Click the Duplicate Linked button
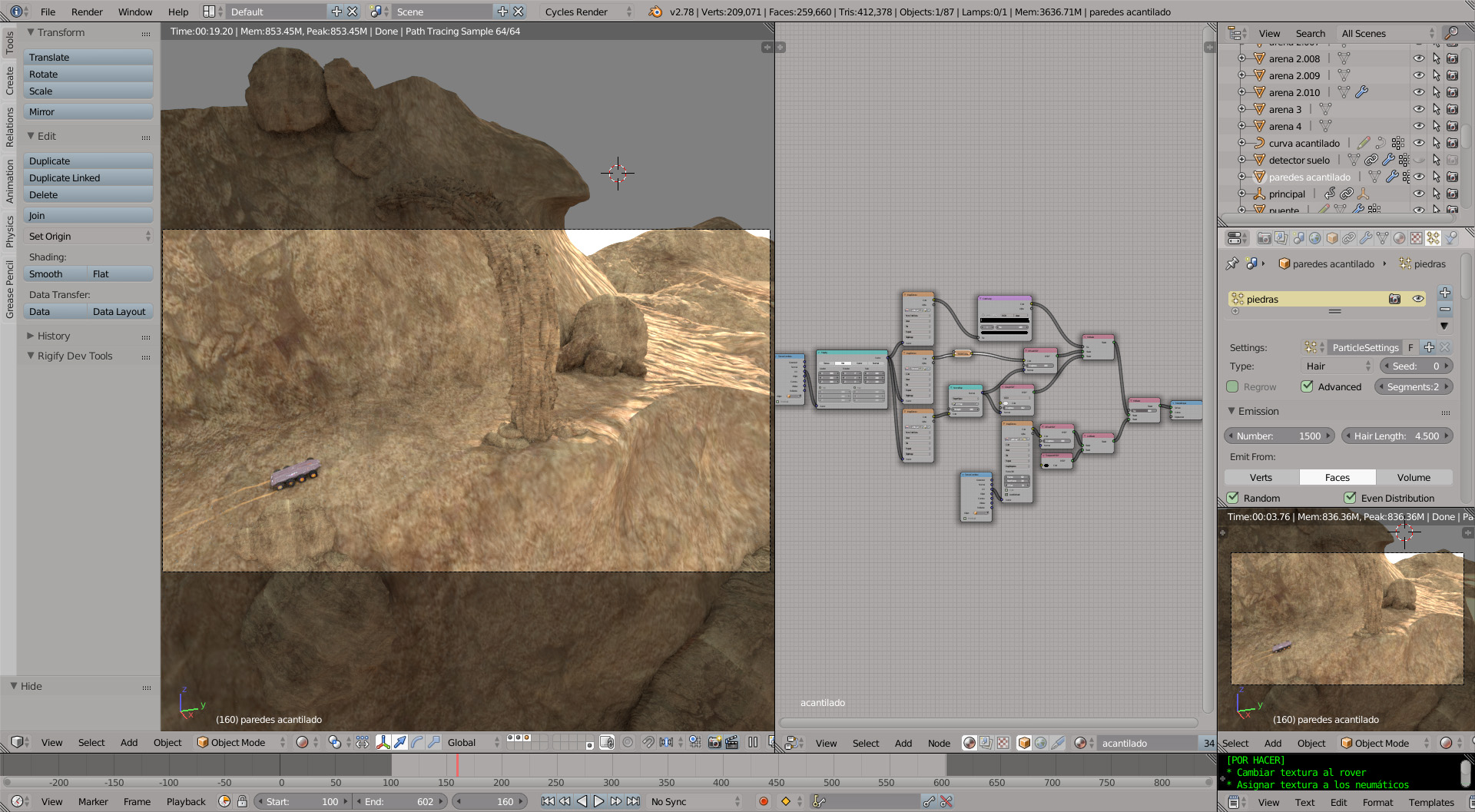Screen dimensions: 1475x812 point(88,178)
